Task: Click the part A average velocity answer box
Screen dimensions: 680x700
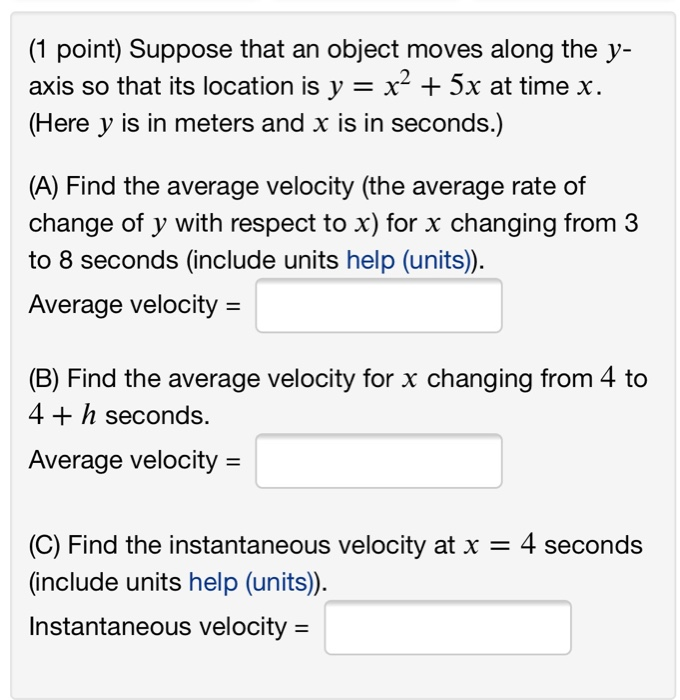Action: point(379,306)
